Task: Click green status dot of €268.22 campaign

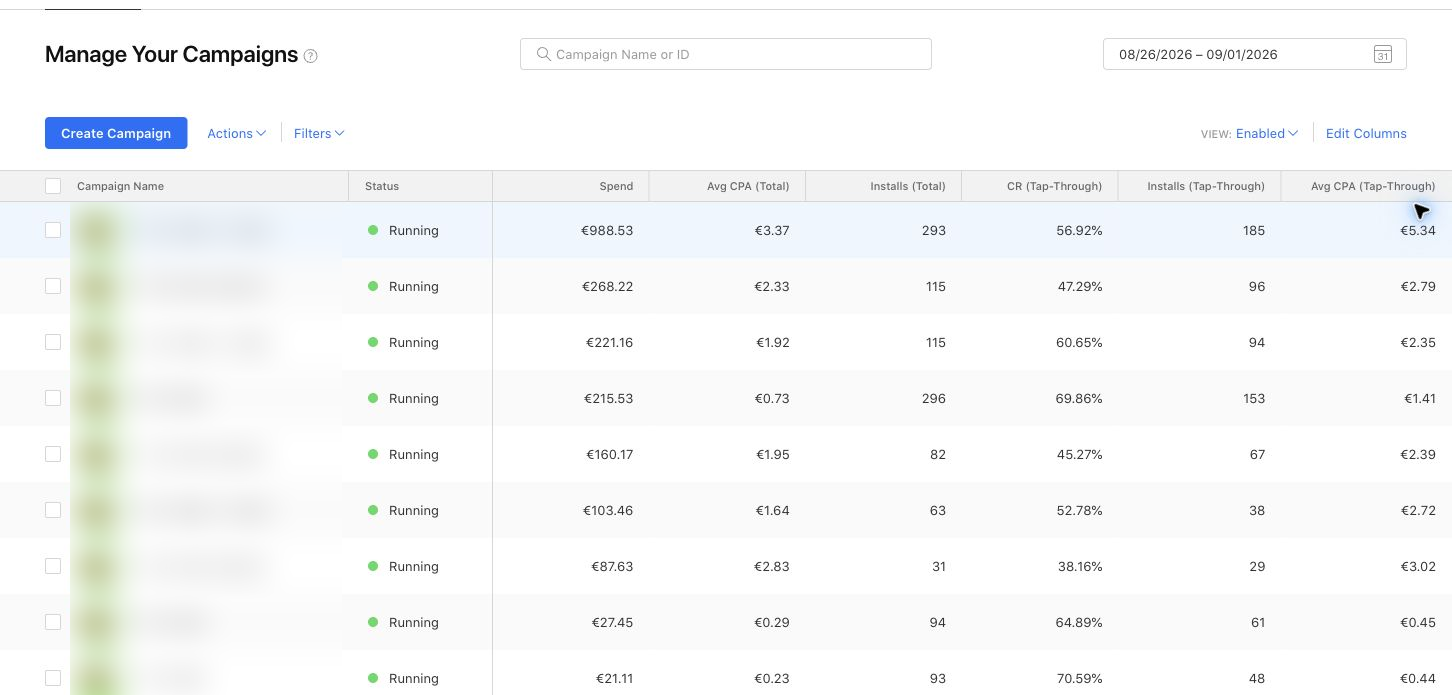Action: pyautogui.click(x=373, y=286)
